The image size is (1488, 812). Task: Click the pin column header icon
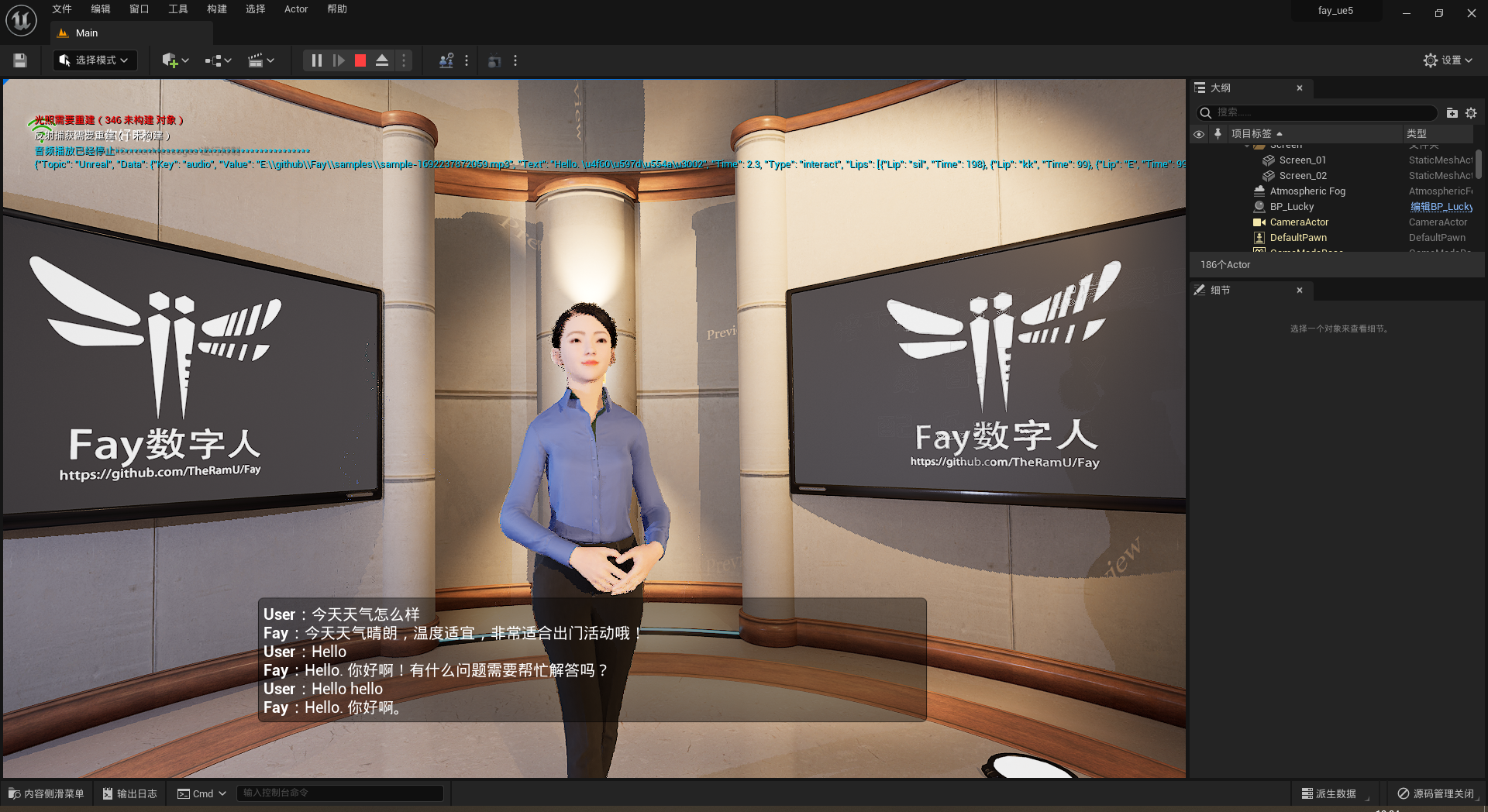coord(1218,134)
